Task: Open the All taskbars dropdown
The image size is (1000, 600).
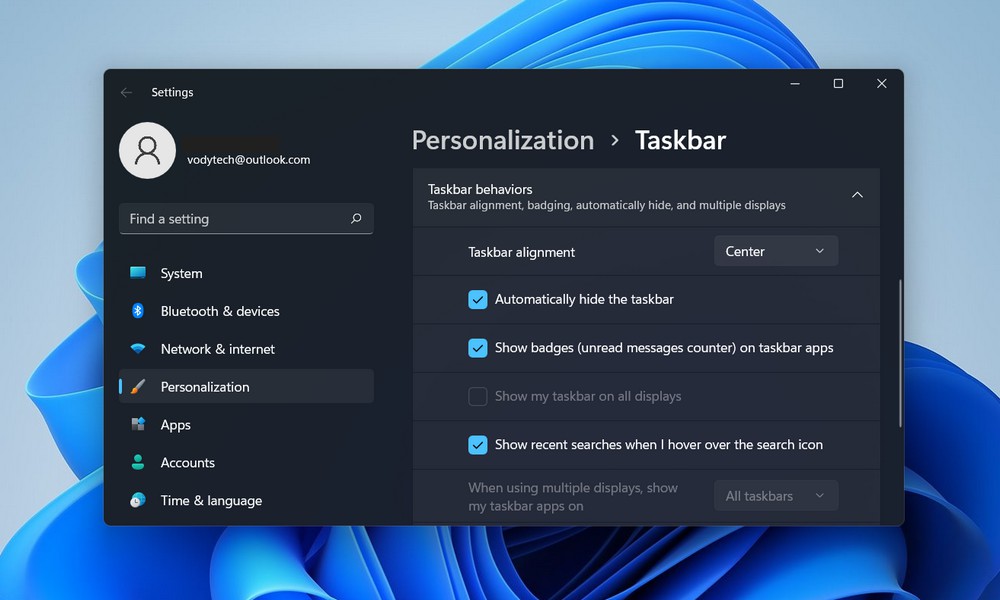Action: click(776, 495)
